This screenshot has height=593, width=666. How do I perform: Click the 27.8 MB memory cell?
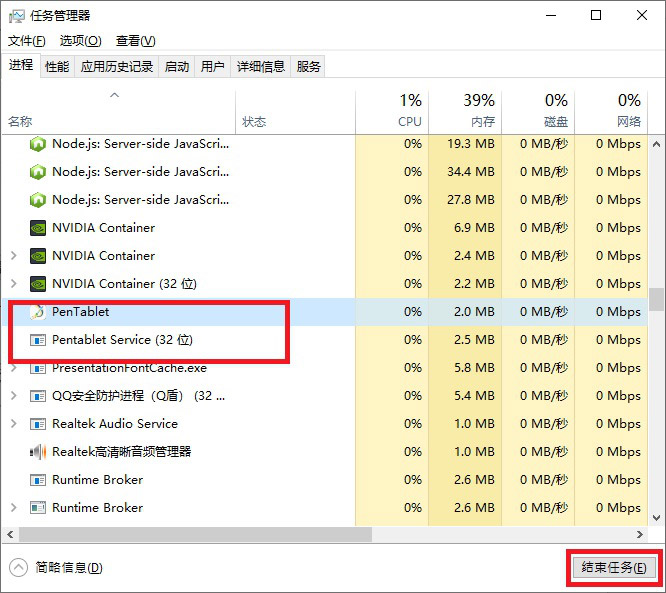465,200
